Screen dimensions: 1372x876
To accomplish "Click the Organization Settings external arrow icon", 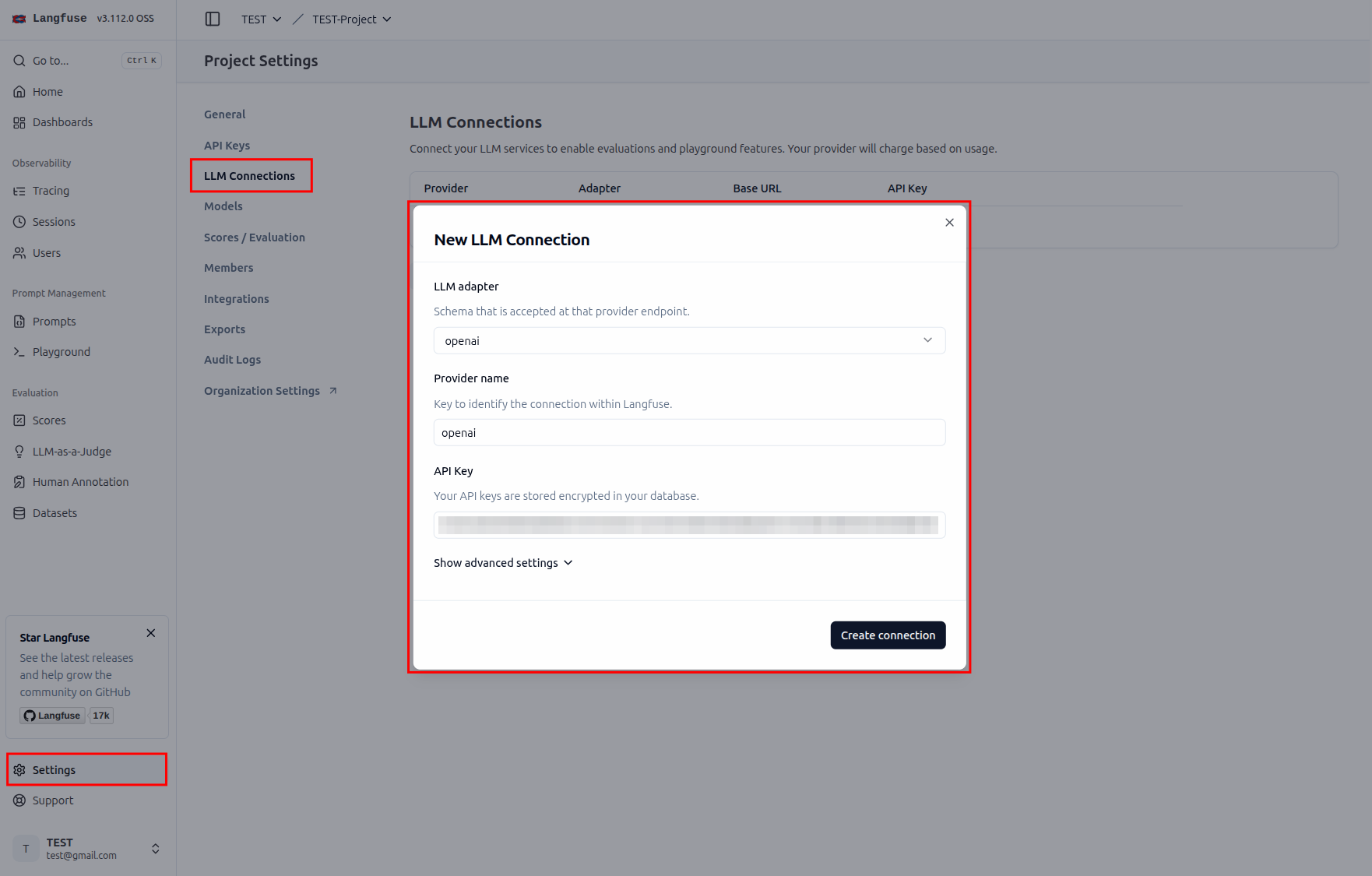I will click(x=333, y=391).
